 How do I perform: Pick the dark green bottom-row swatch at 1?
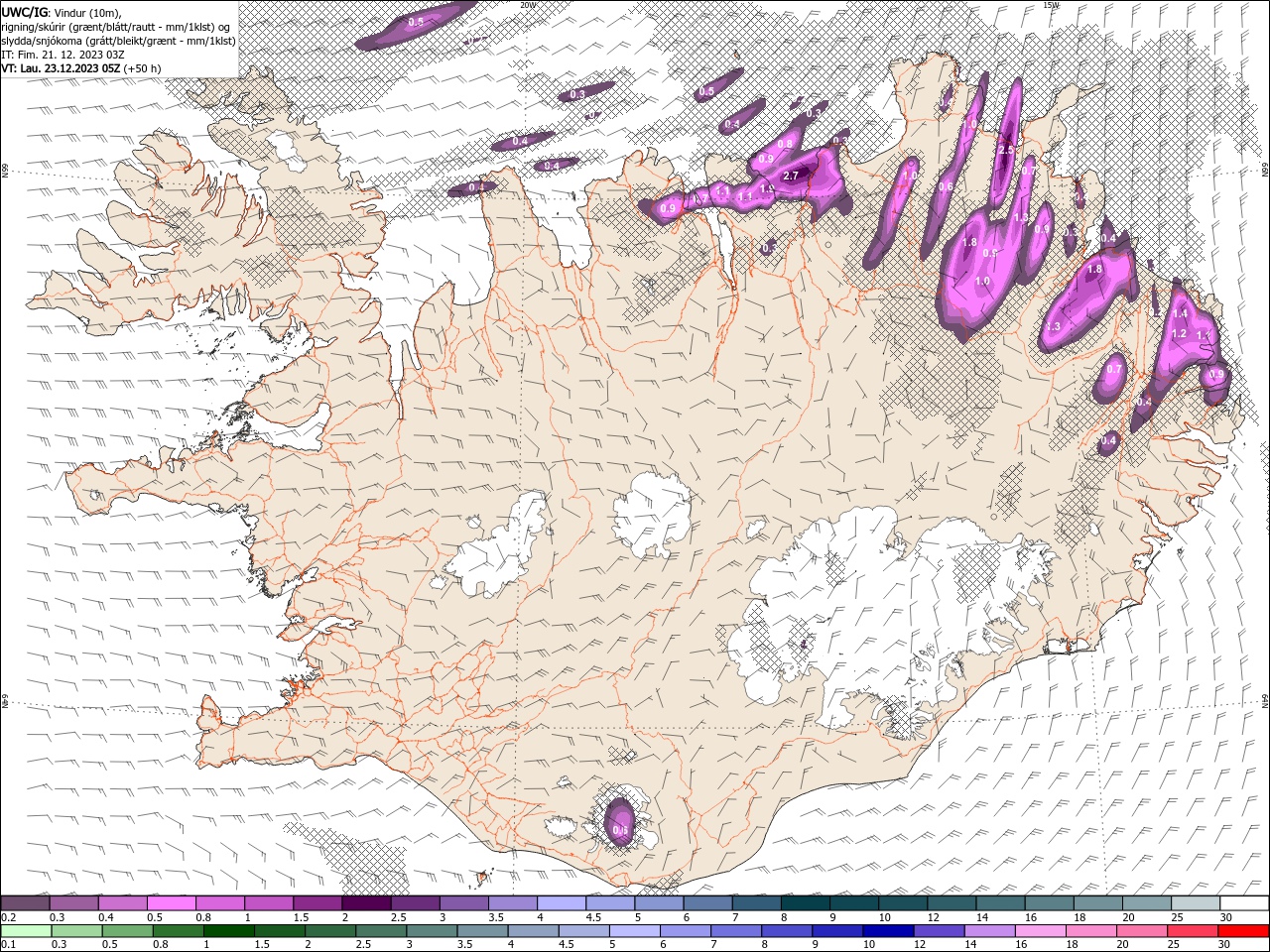pos(228,931)
